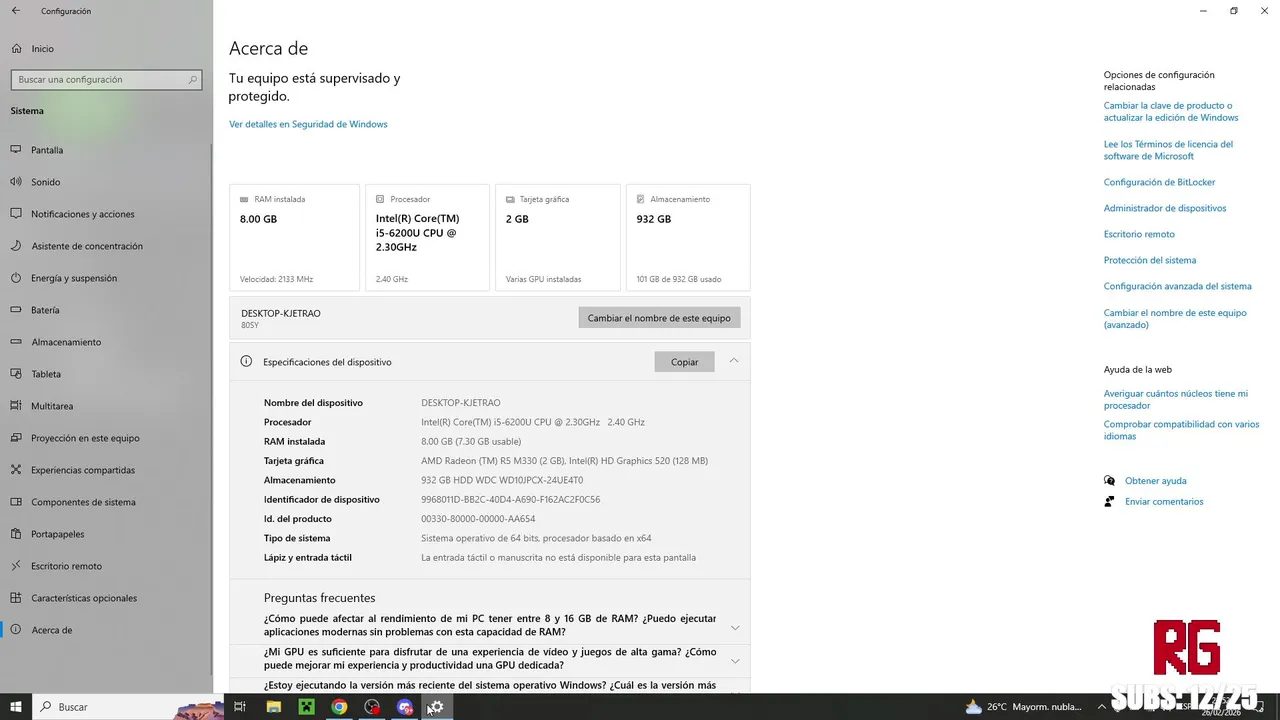
Task: Open Cambiar la clave de producto link
Action: point(1171,111)
